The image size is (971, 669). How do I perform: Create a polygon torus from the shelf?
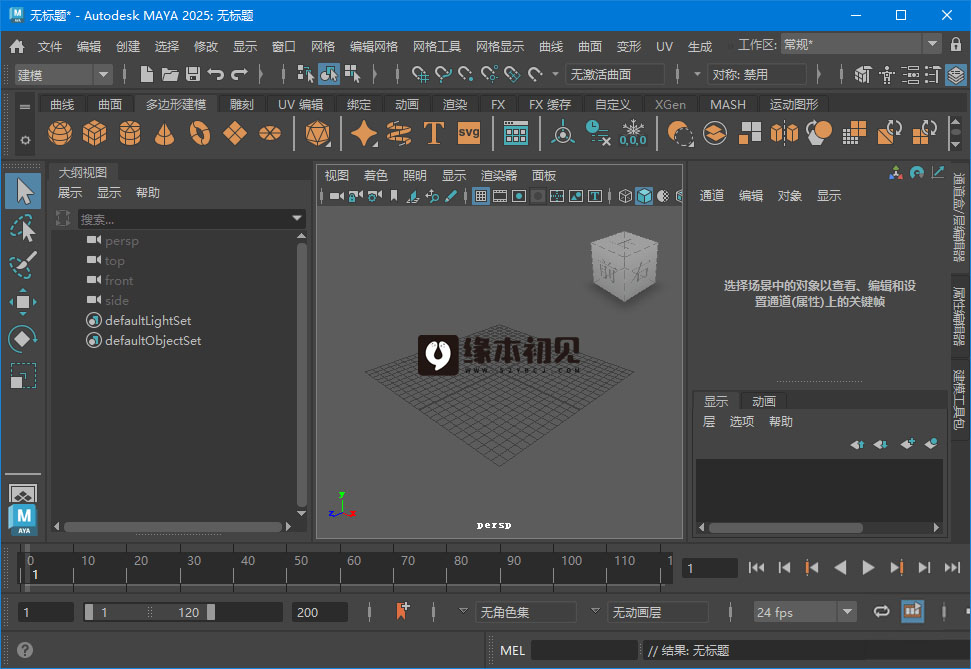199,133
